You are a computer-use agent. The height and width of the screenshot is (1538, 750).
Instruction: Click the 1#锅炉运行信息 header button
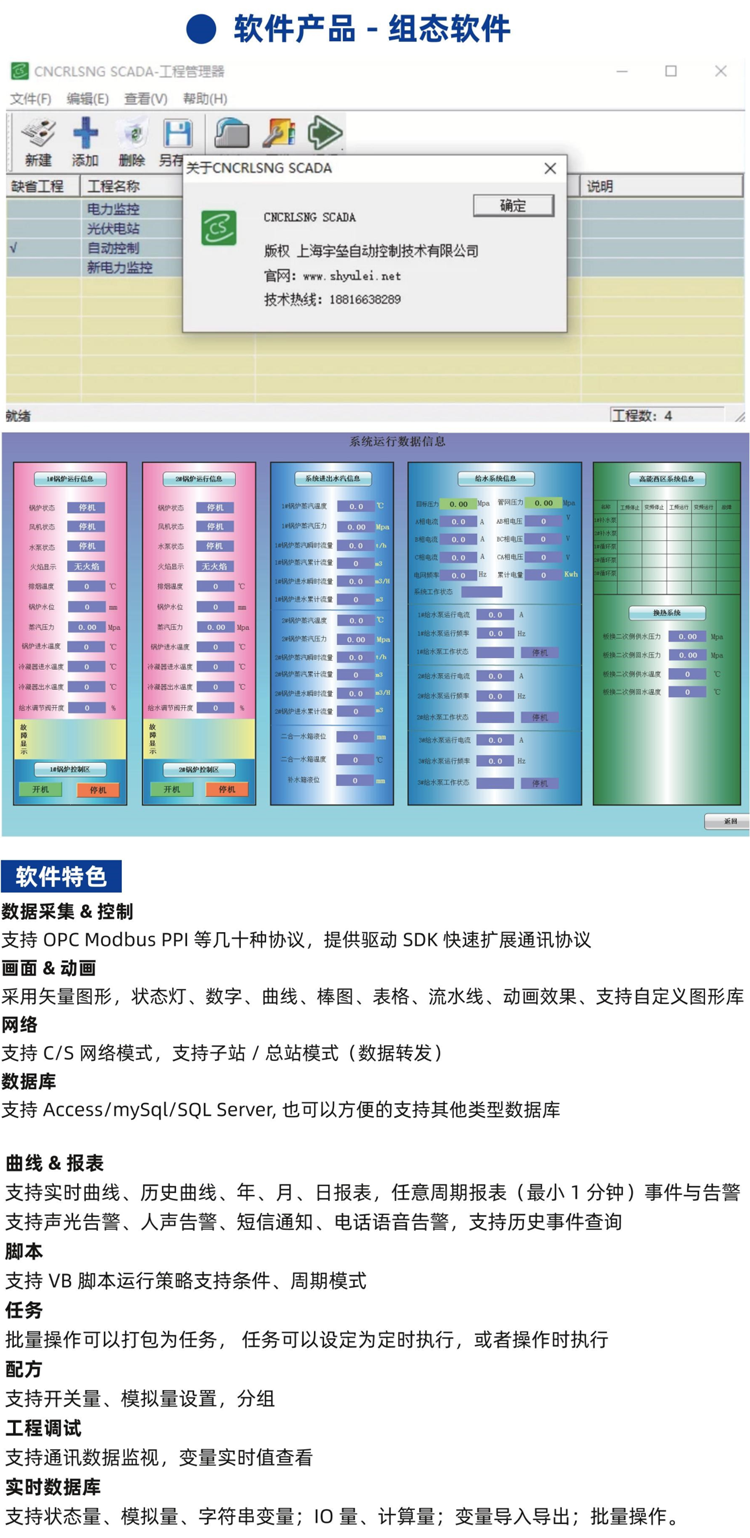point(70,479)
